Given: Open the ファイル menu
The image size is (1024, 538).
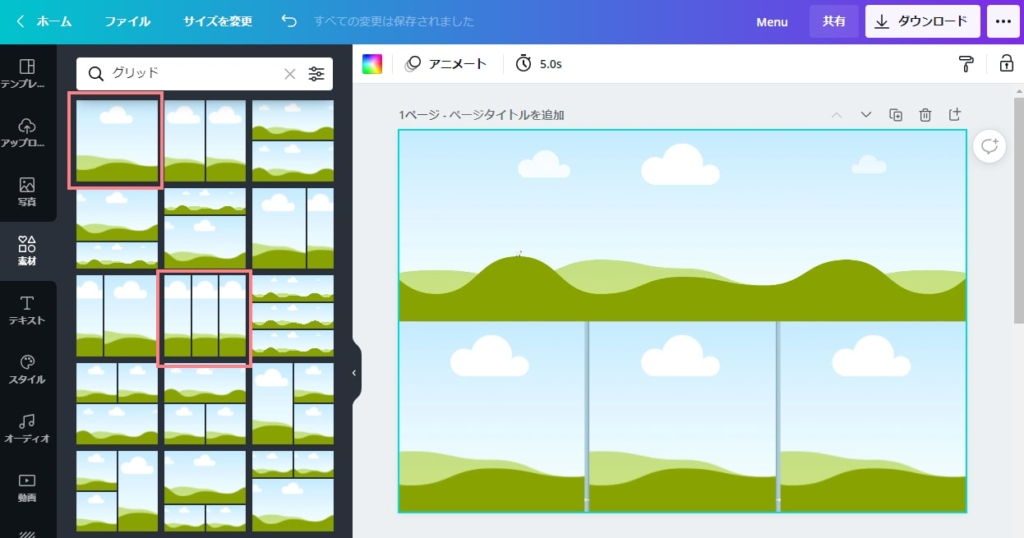Looking at the screenshot, I should coord(127,21).
